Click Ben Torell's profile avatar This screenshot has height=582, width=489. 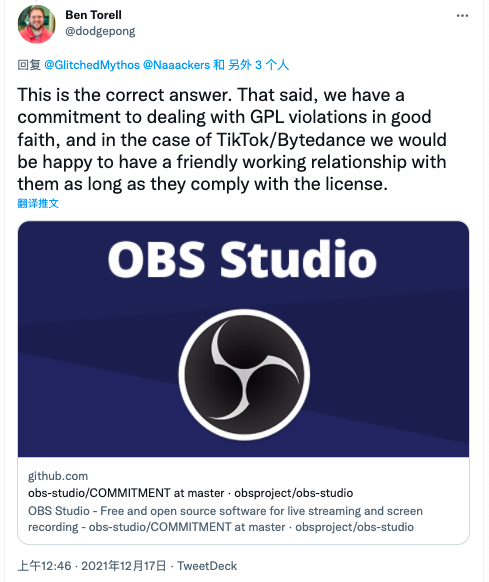pos(36,24)
